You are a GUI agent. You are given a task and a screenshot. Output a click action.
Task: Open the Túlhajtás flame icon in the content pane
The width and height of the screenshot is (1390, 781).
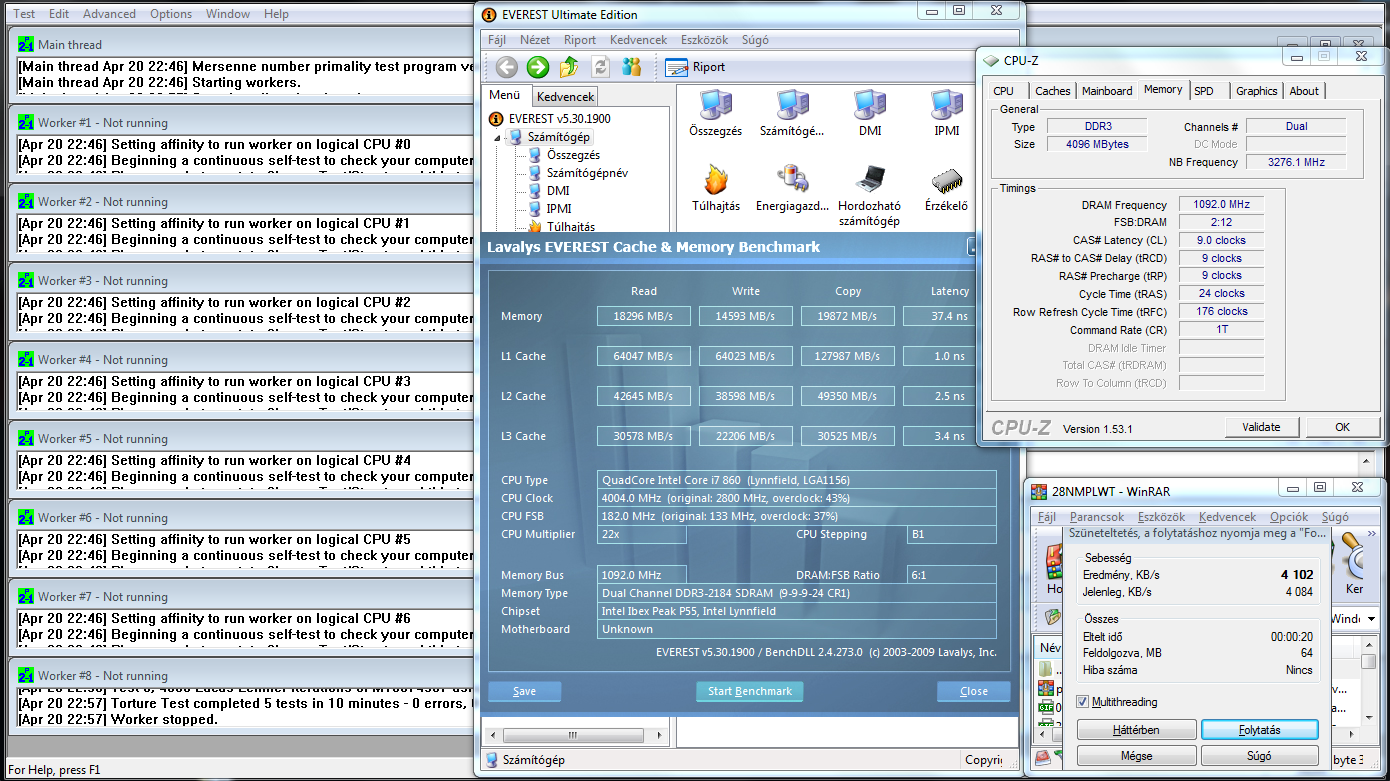click(x=716, y=189)
